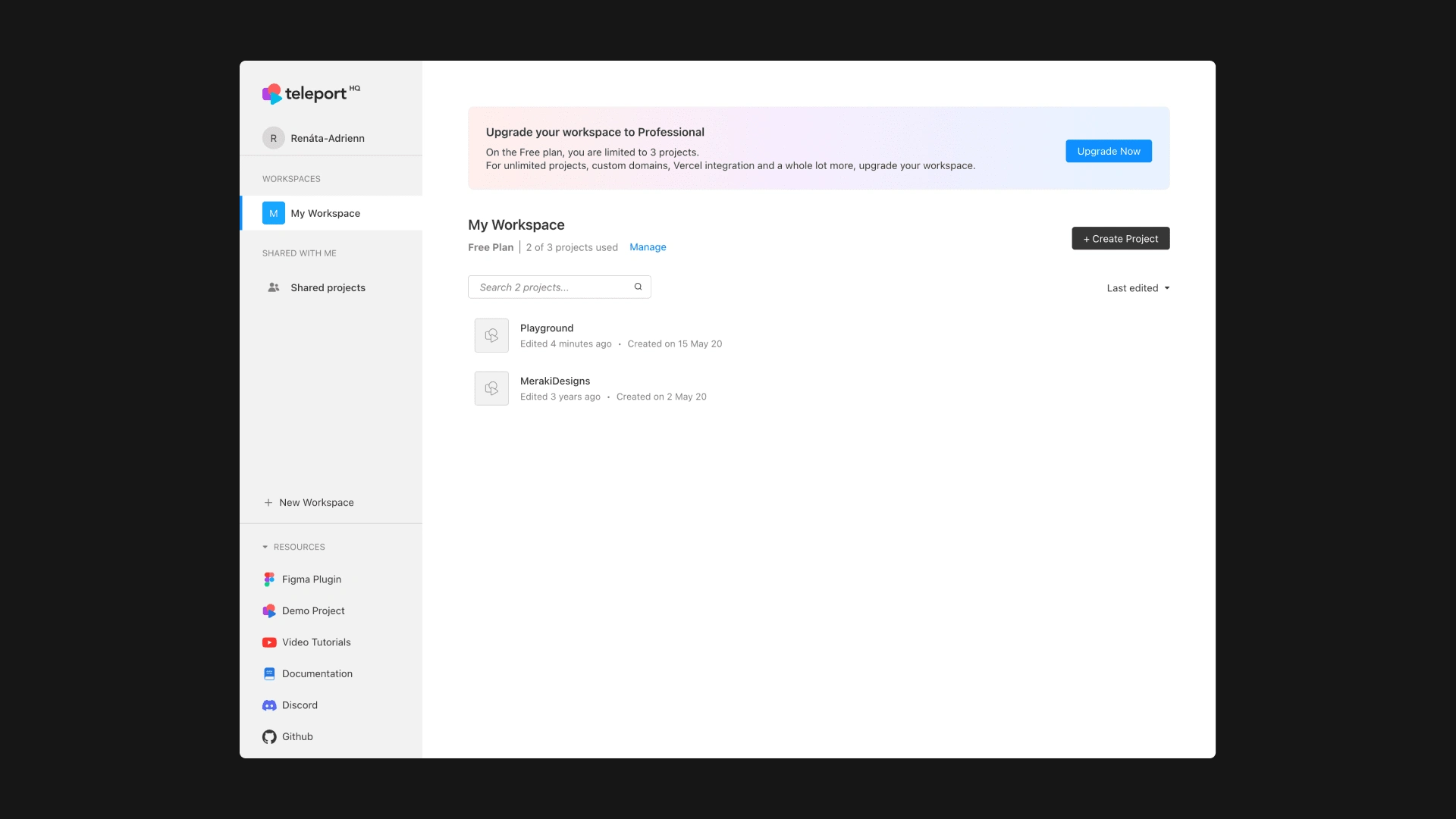Click 'Upgrade your workspace to Professional' heading
The height and width of the screenshot is (819, 1456).
595,132
